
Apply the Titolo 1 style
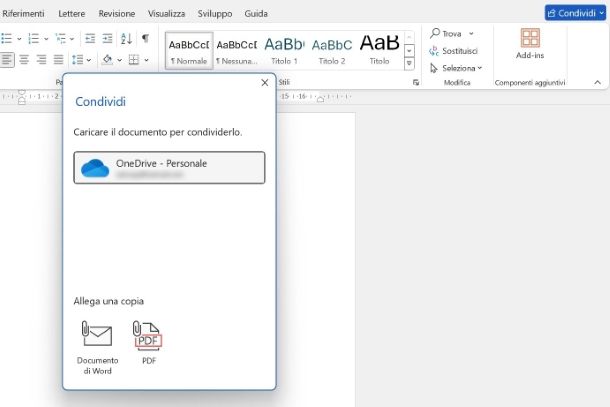[x=284, y=48]
